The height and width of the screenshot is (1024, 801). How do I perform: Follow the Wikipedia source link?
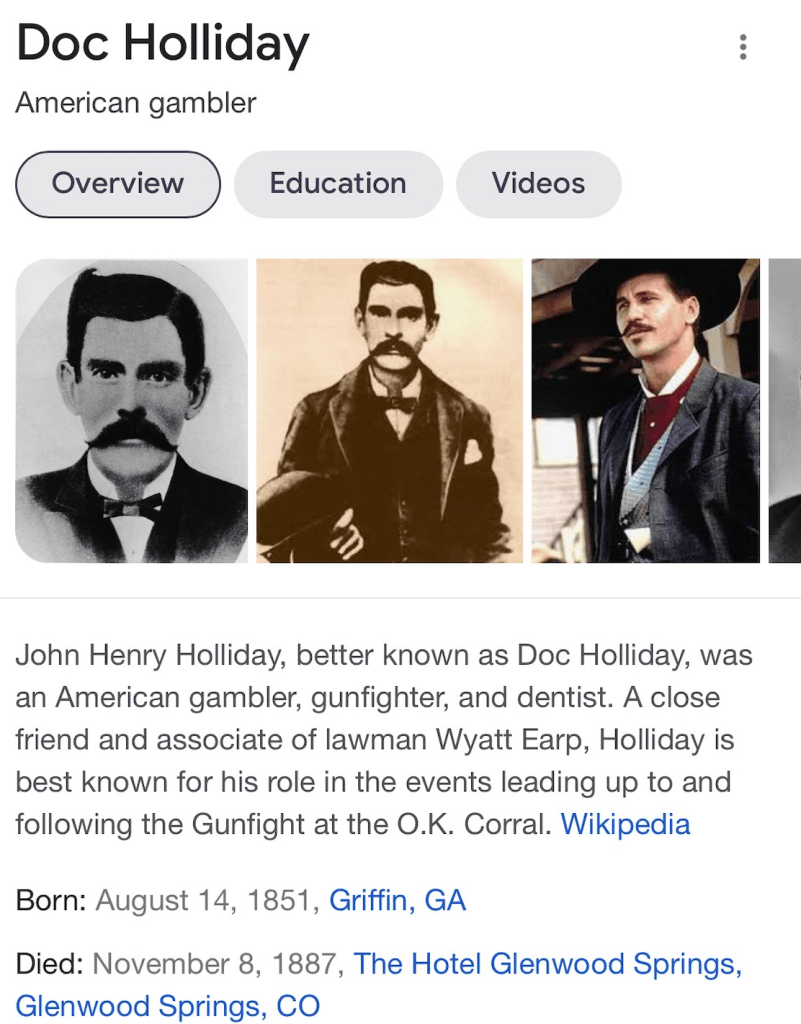pyautogui.click(x=625, y=825)
